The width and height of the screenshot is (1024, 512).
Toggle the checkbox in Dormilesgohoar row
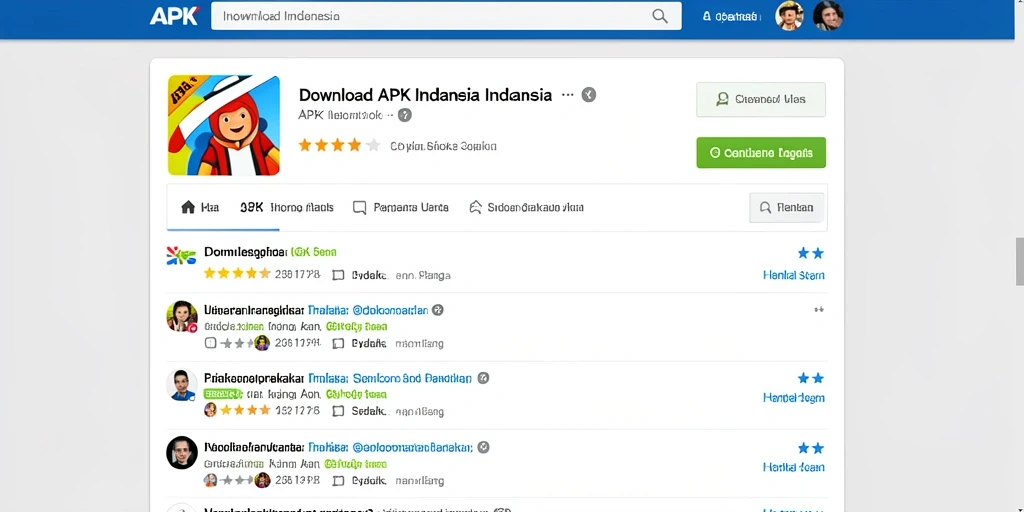click(338, 275)
